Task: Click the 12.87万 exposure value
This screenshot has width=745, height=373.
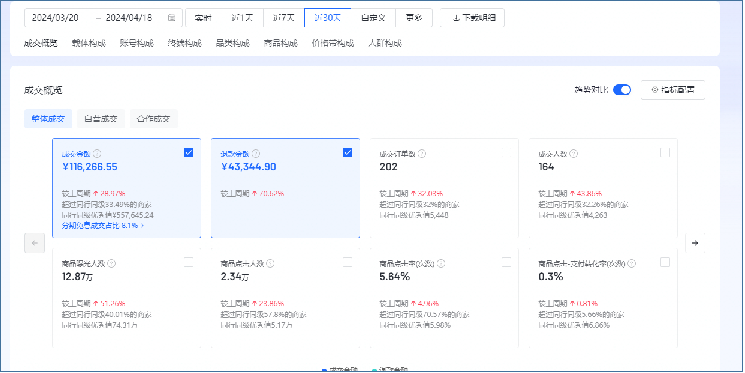Action: pos(77,276)
